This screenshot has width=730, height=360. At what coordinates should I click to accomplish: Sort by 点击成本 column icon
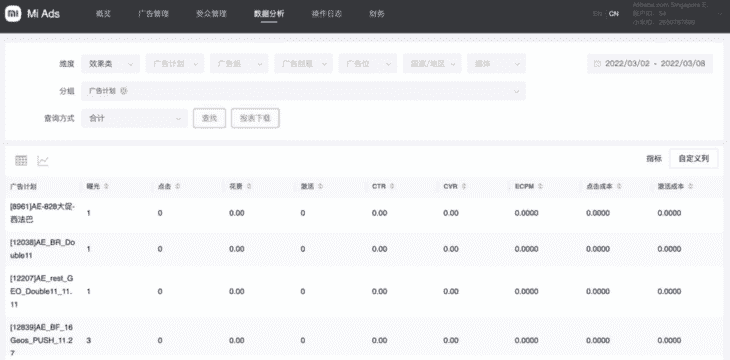coord(619,186)
